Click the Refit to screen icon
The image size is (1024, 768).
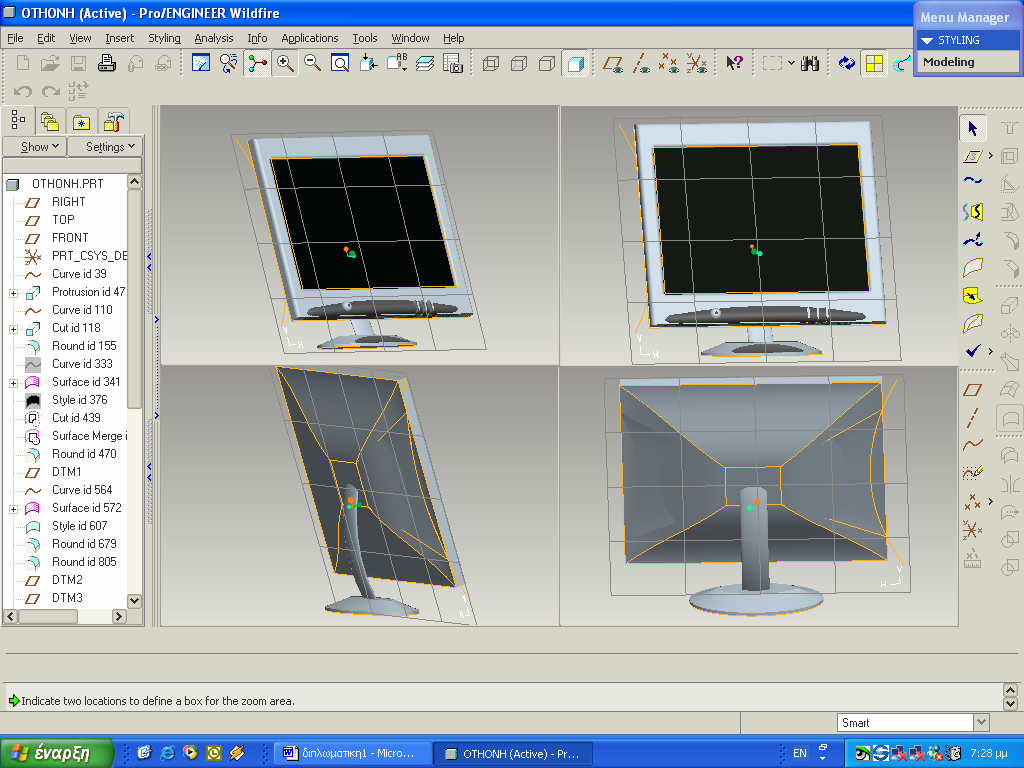(x=340, y=63)
